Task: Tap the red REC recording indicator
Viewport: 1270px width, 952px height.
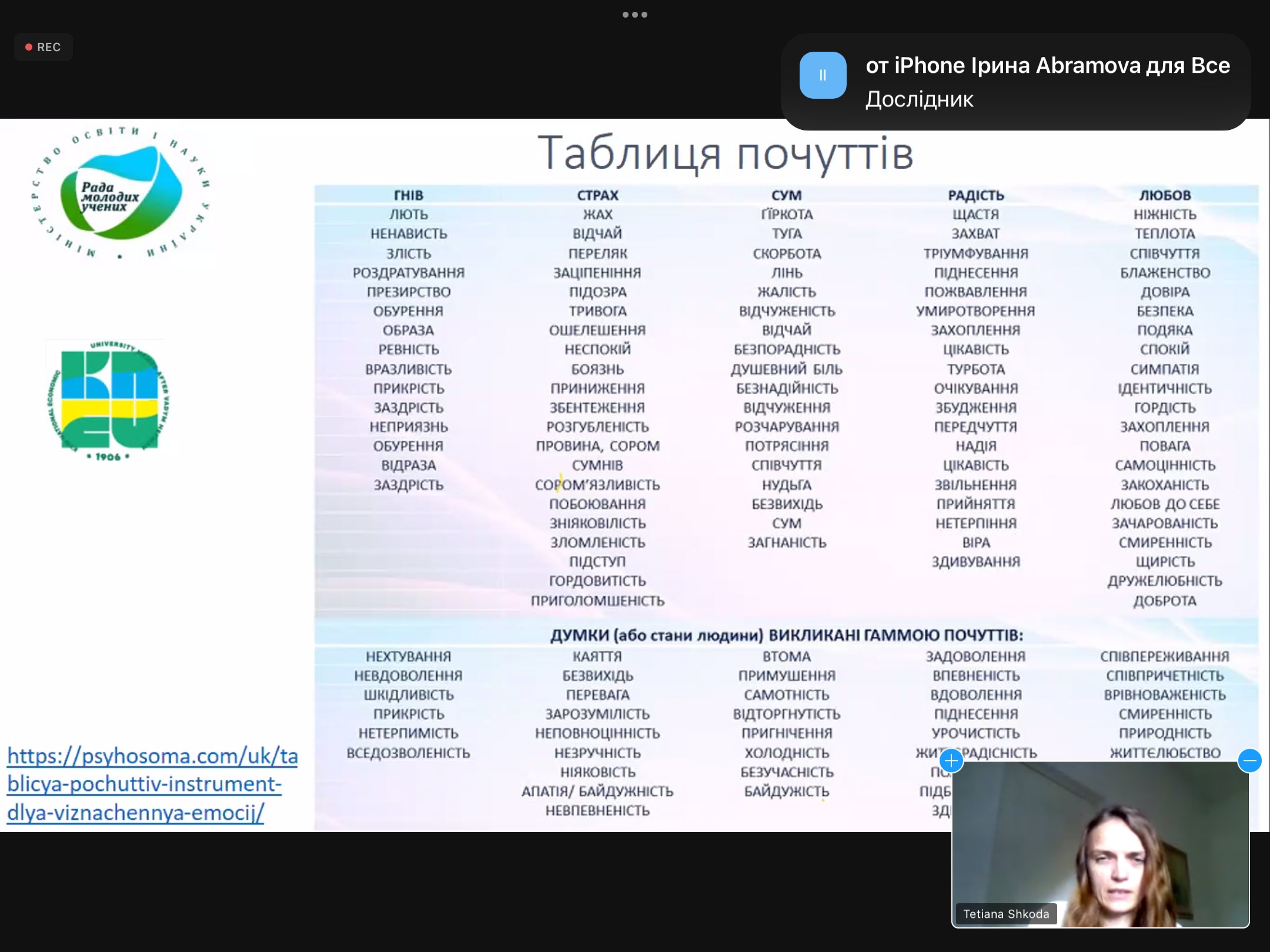Action: [43, 47]
